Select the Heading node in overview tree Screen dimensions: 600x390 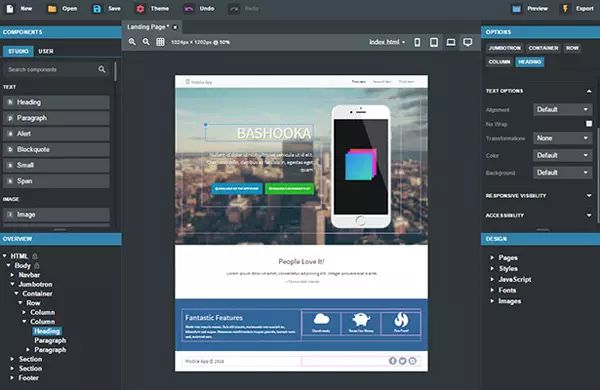[46, 331]
